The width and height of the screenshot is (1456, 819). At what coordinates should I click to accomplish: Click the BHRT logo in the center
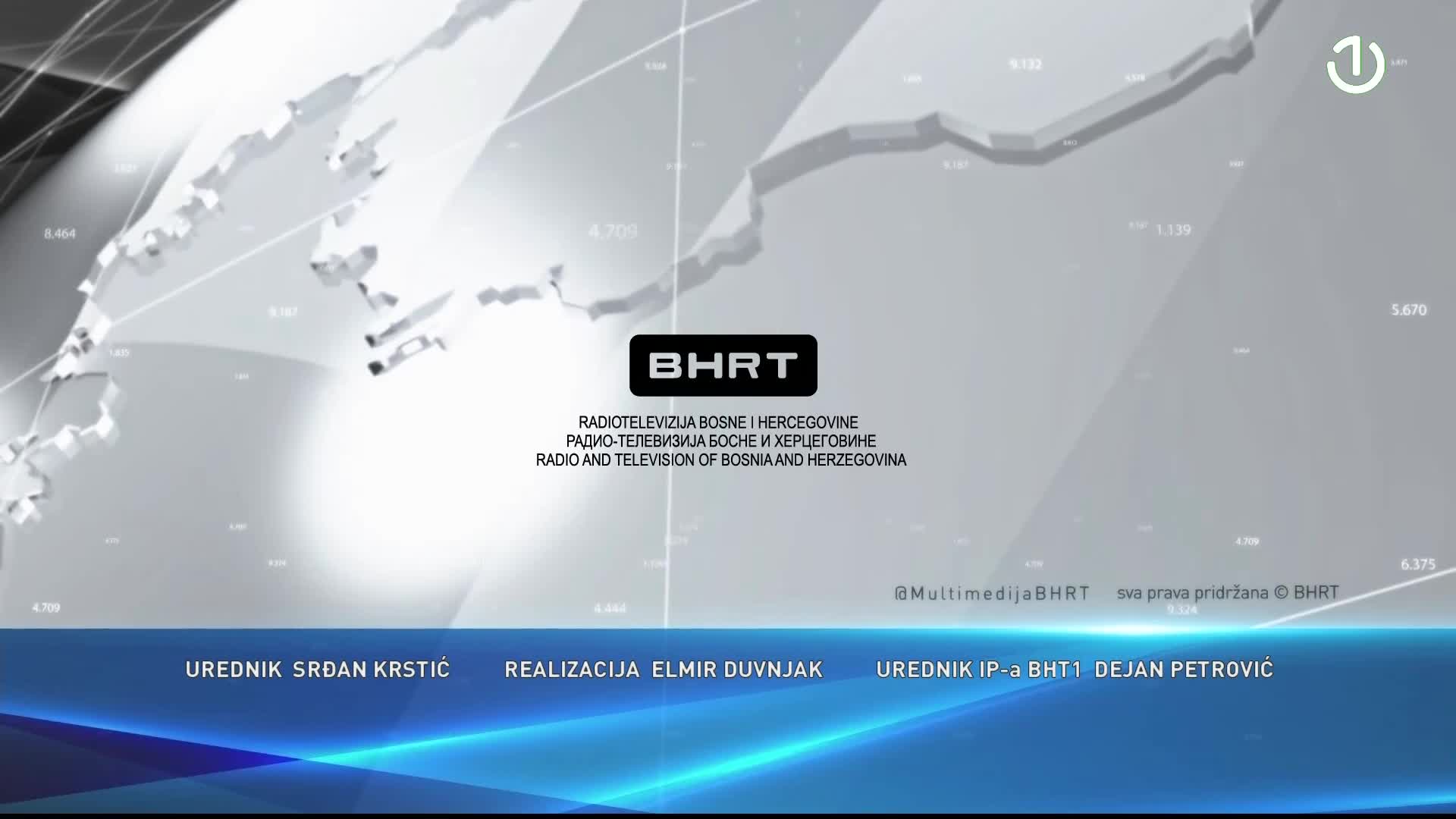point(723,366)
